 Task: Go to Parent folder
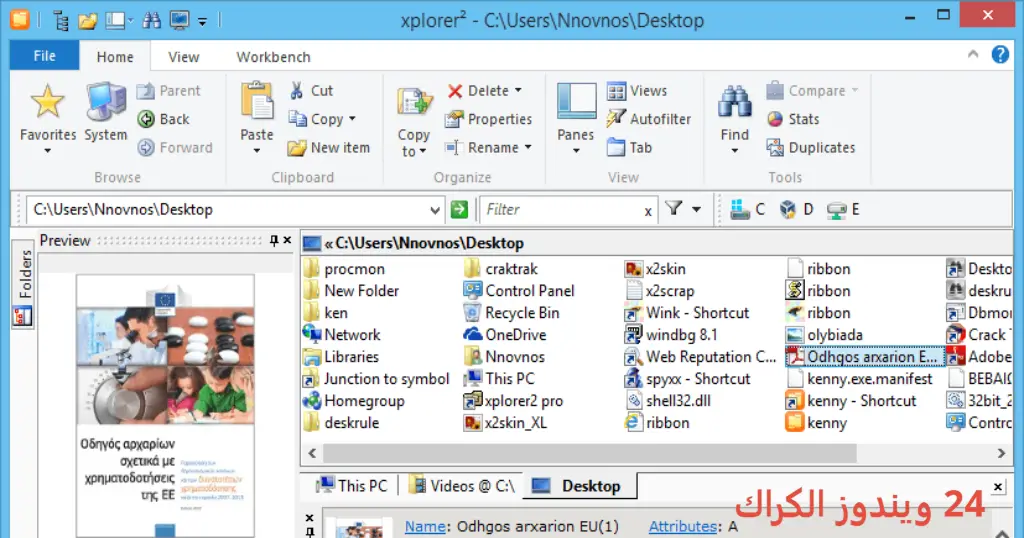coord(169,91)
